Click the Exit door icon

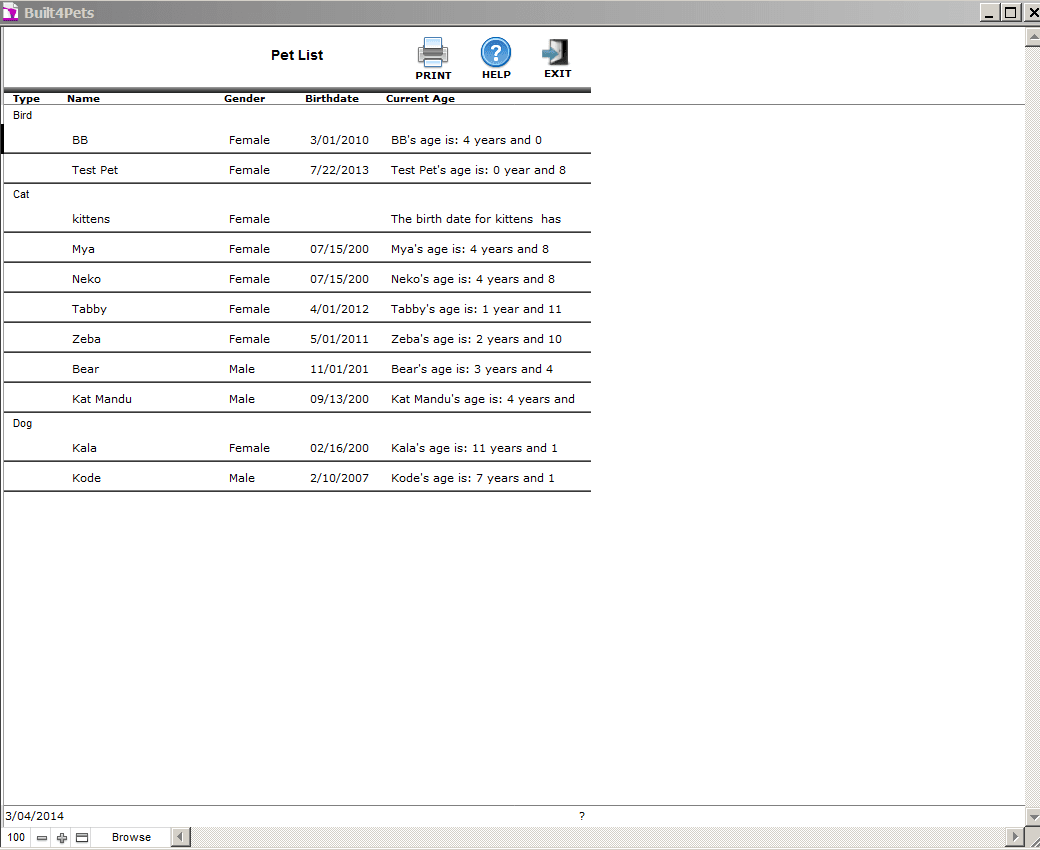(556, 52)
